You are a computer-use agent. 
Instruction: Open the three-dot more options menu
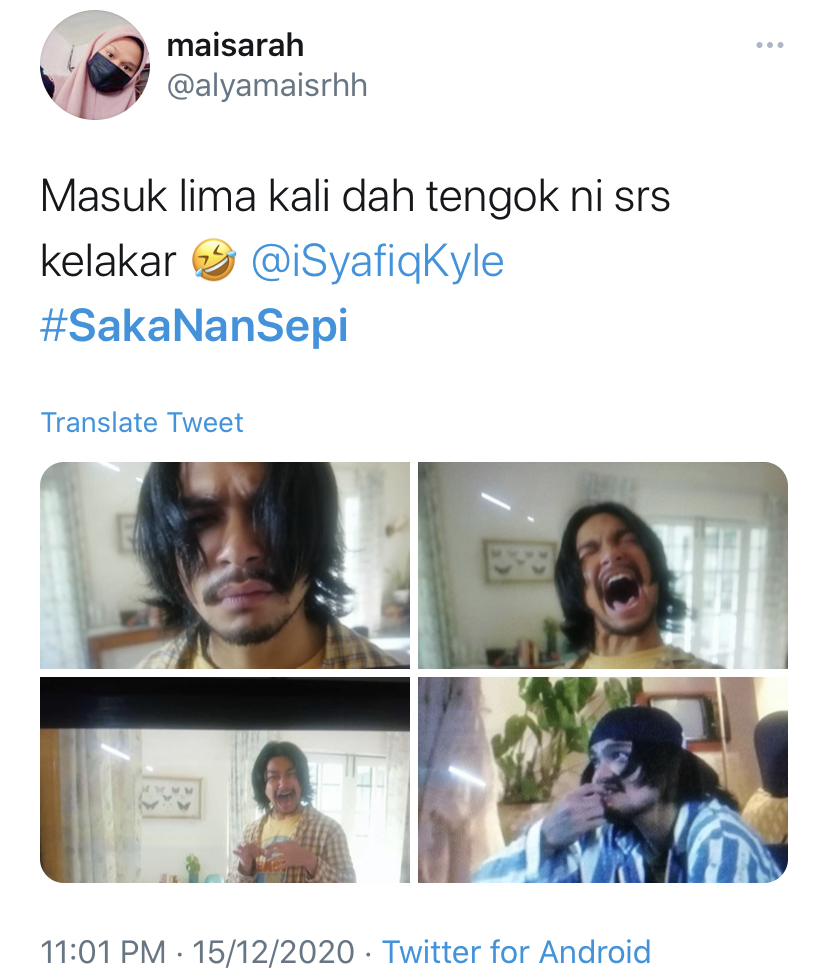click(770, 45)
